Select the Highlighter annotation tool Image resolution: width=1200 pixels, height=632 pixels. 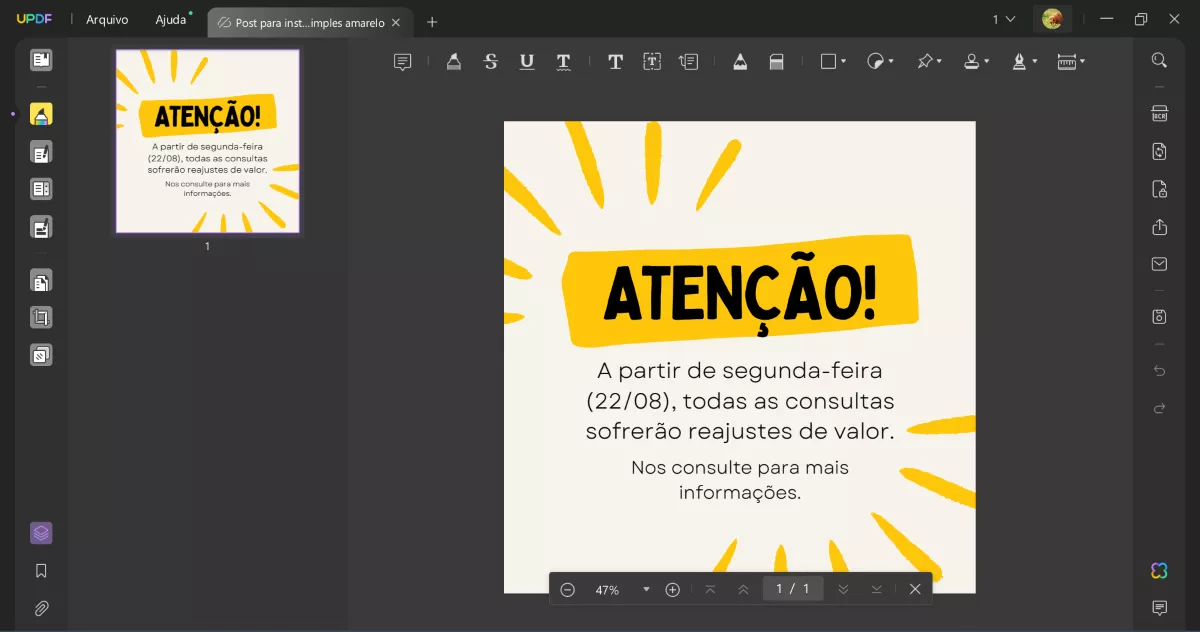pyautogui.click(x=453, y=61)
